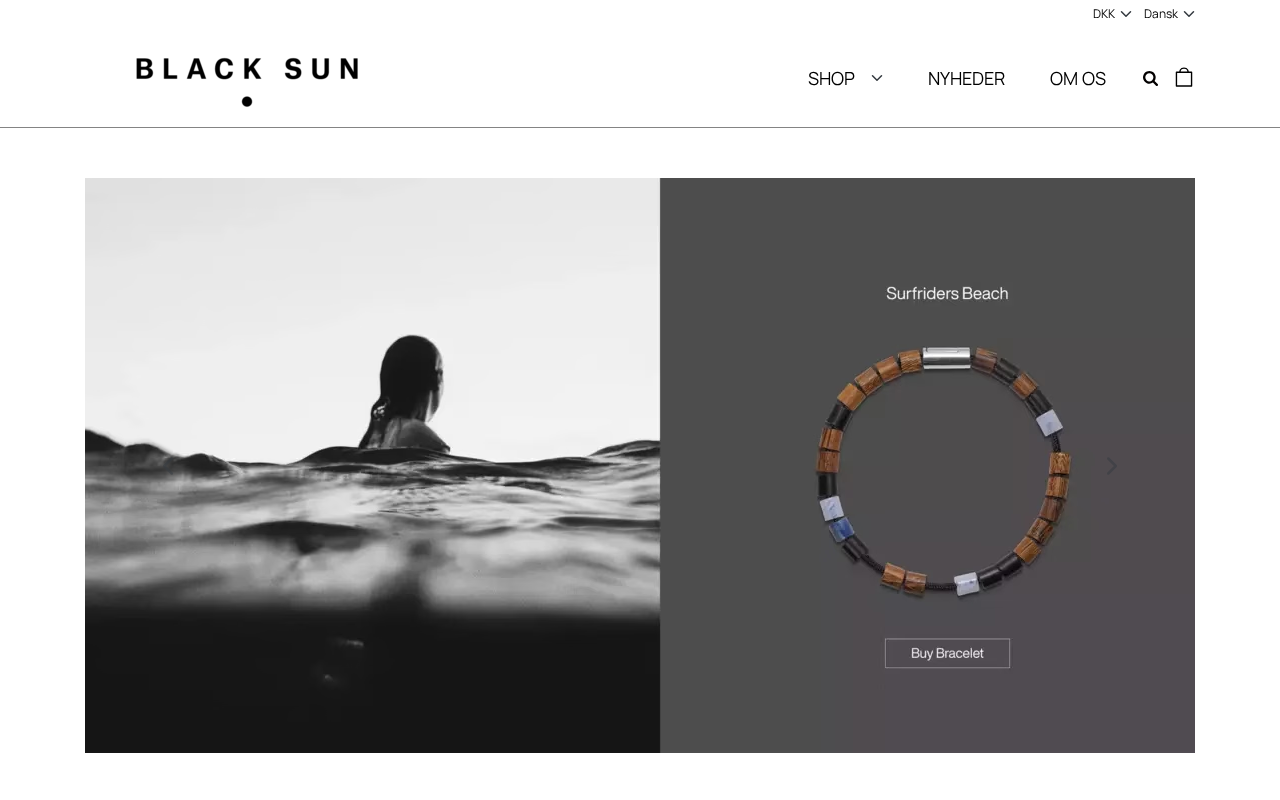The width and height of the screenshot is (1280, 800).
Task: Open the Dansk language selector
Action: click(1169, 14)
